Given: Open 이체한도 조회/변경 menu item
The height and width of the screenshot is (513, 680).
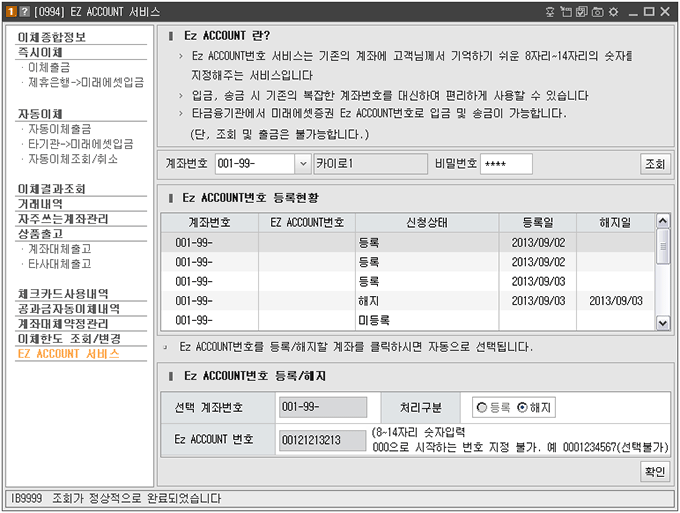Looking at the screenshot, I should [69, 339].
